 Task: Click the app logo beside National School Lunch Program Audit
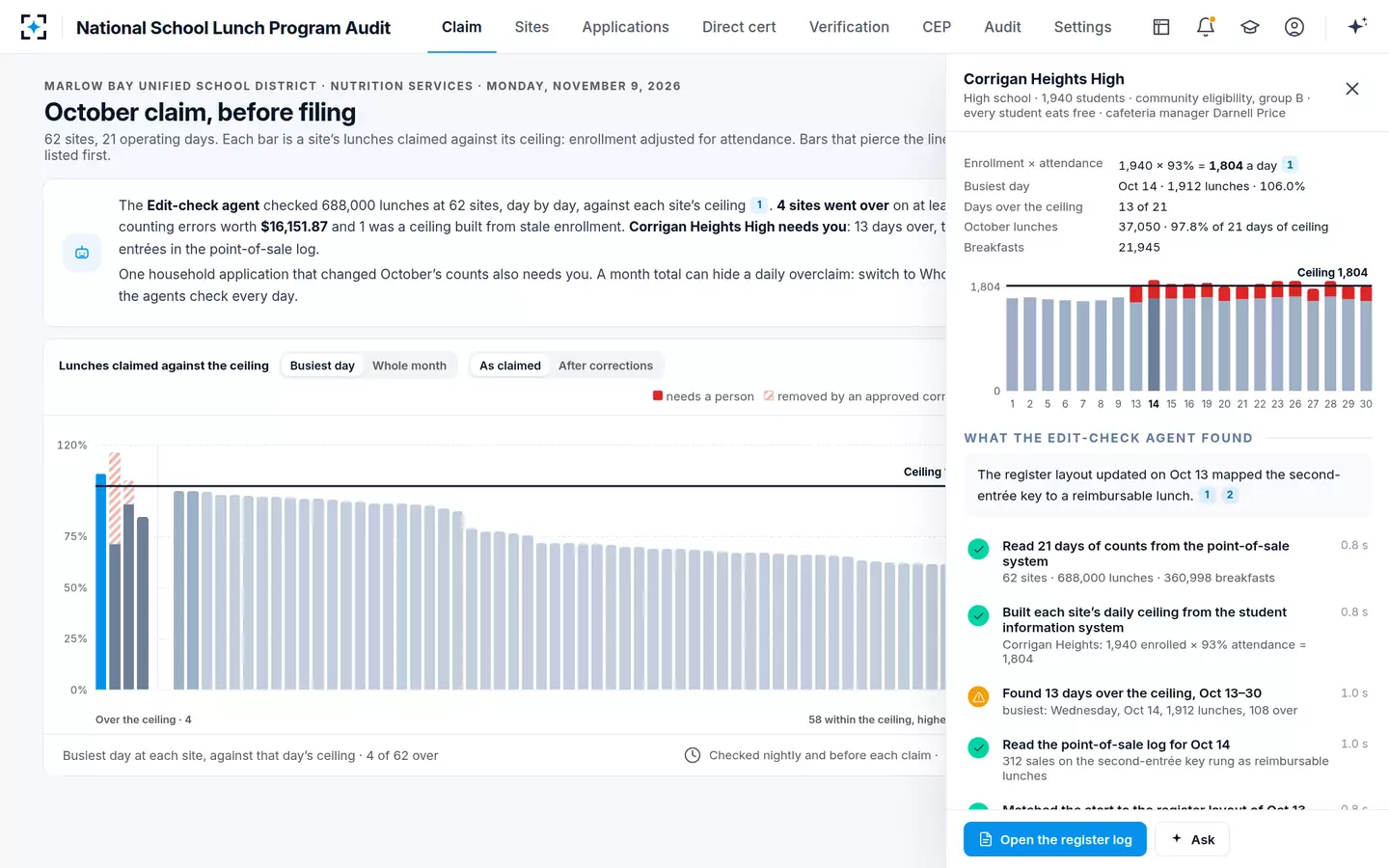tap(34, 27)
